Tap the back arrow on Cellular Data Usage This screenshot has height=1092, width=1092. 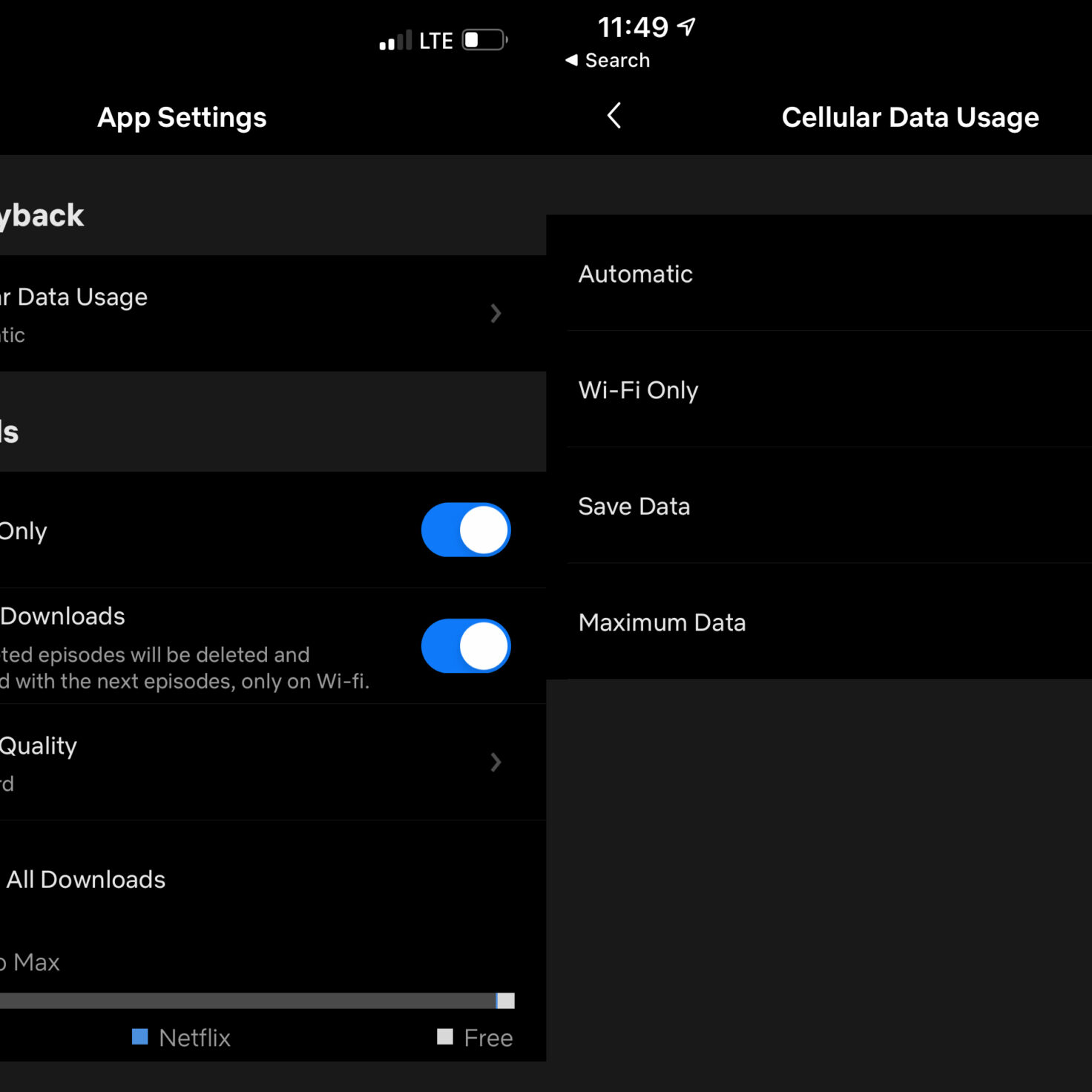point(614,116)
